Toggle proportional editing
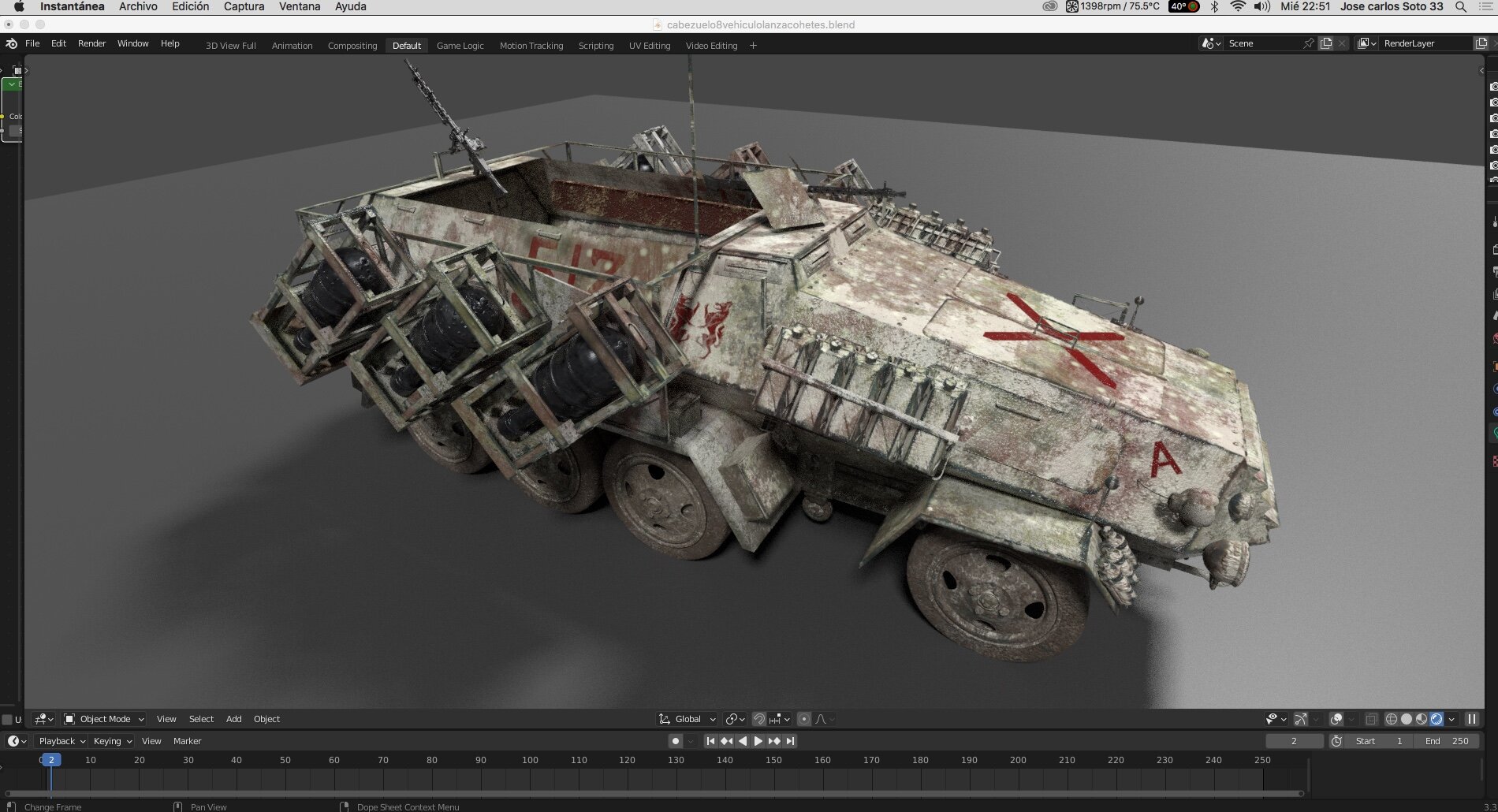This screenshot has width=1498, height=812. 804,719
